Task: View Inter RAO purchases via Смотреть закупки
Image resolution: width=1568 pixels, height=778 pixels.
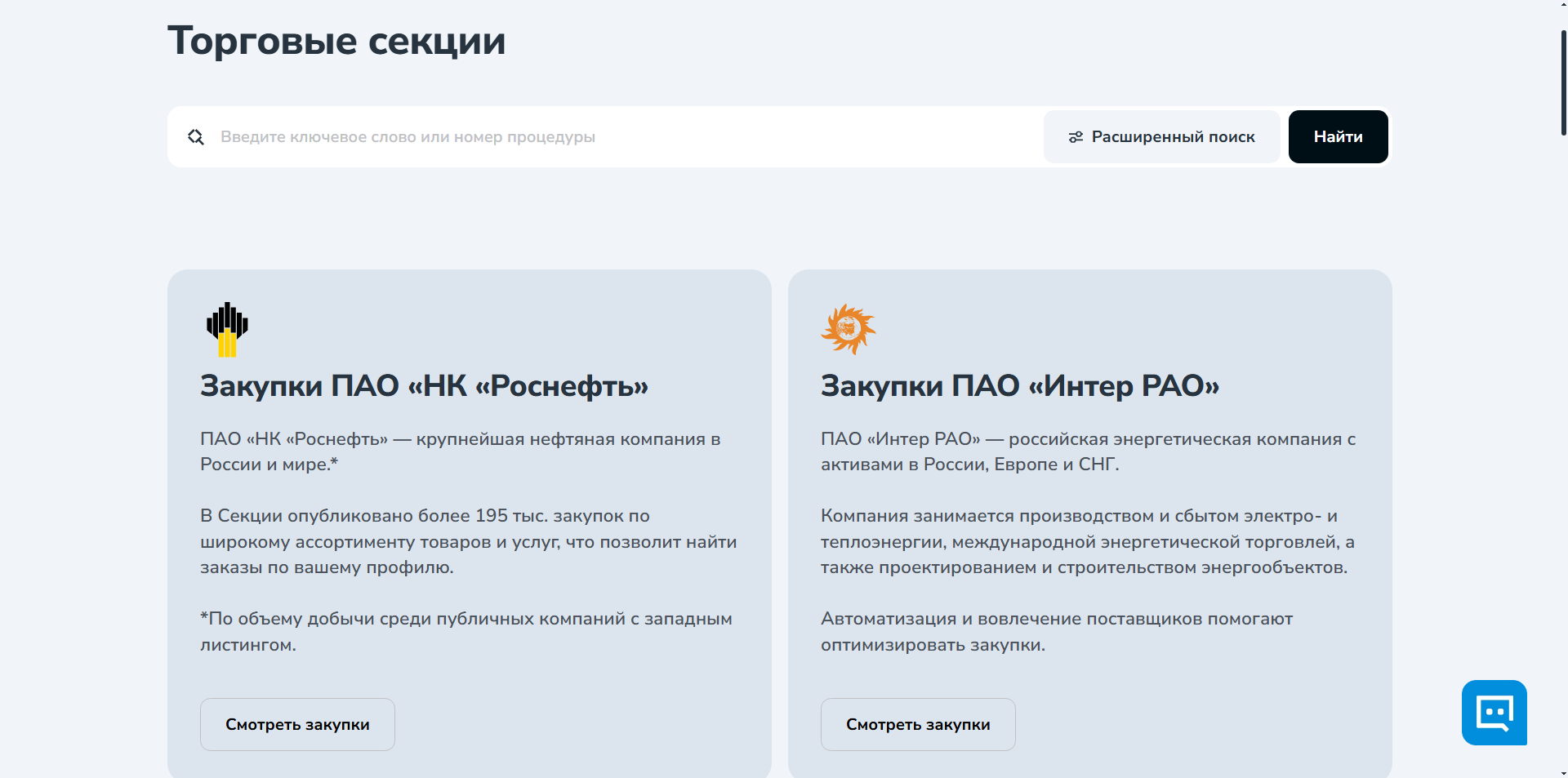Action: (x=918, y=724)
